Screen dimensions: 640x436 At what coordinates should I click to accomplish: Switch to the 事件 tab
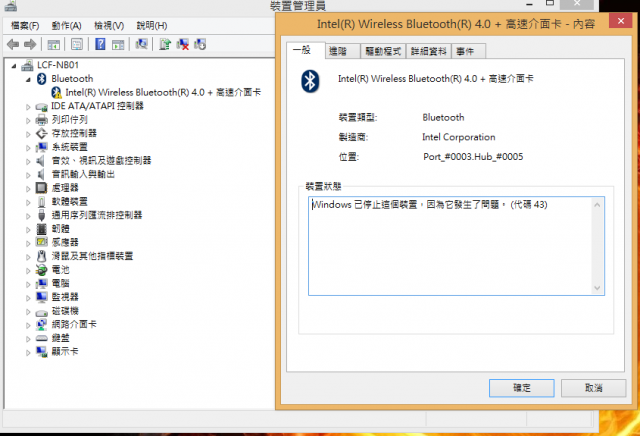468,51
